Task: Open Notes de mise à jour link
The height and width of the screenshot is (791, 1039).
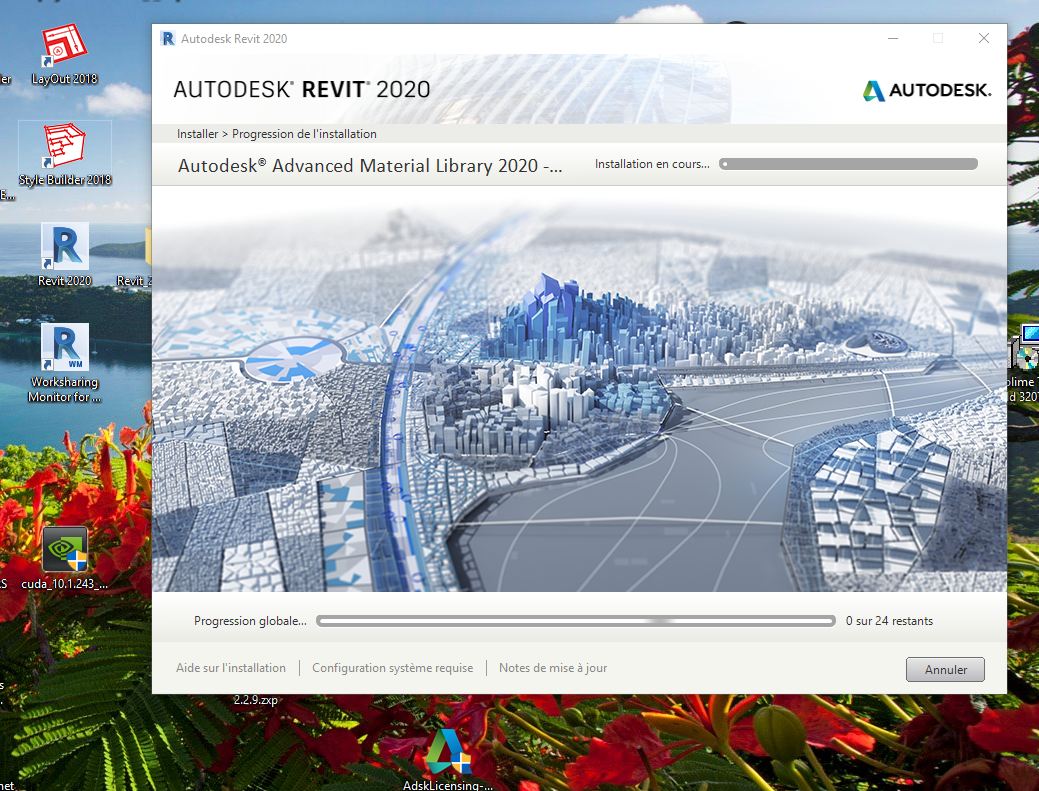Action: 553,668
